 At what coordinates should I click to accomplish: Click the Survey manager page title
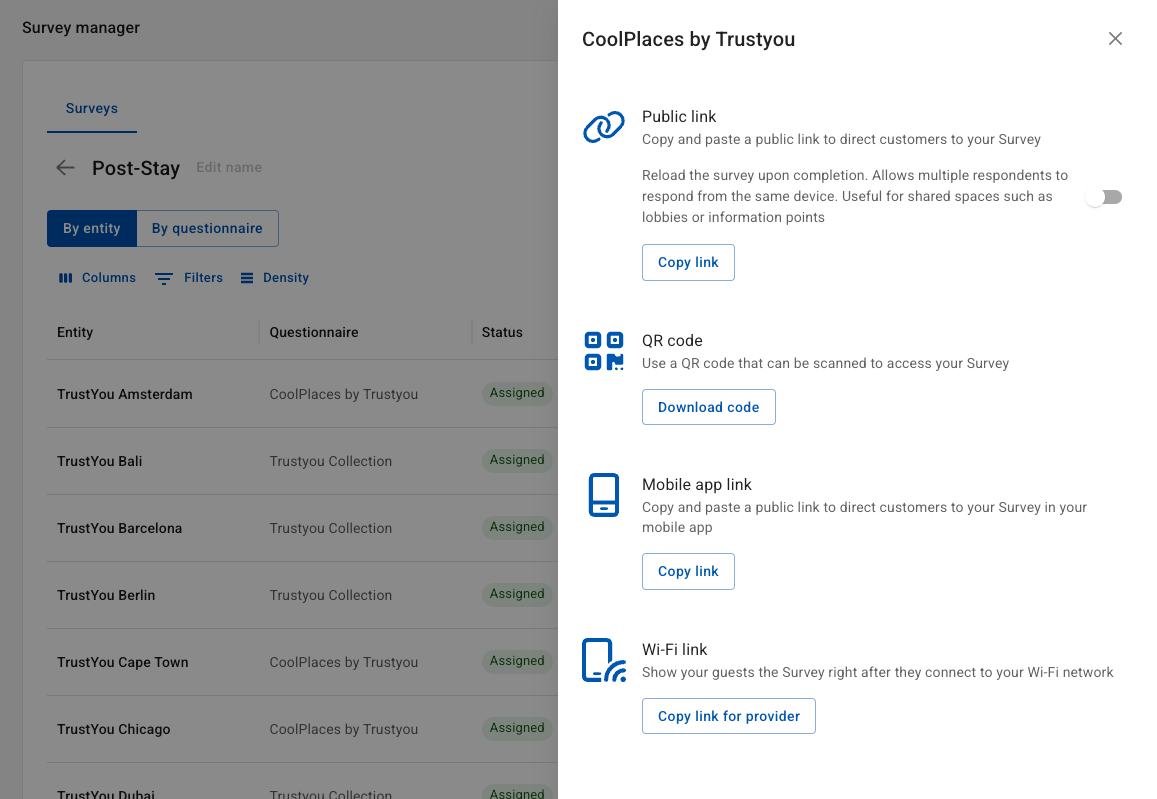pyautogui.click(x=80, y=28)
